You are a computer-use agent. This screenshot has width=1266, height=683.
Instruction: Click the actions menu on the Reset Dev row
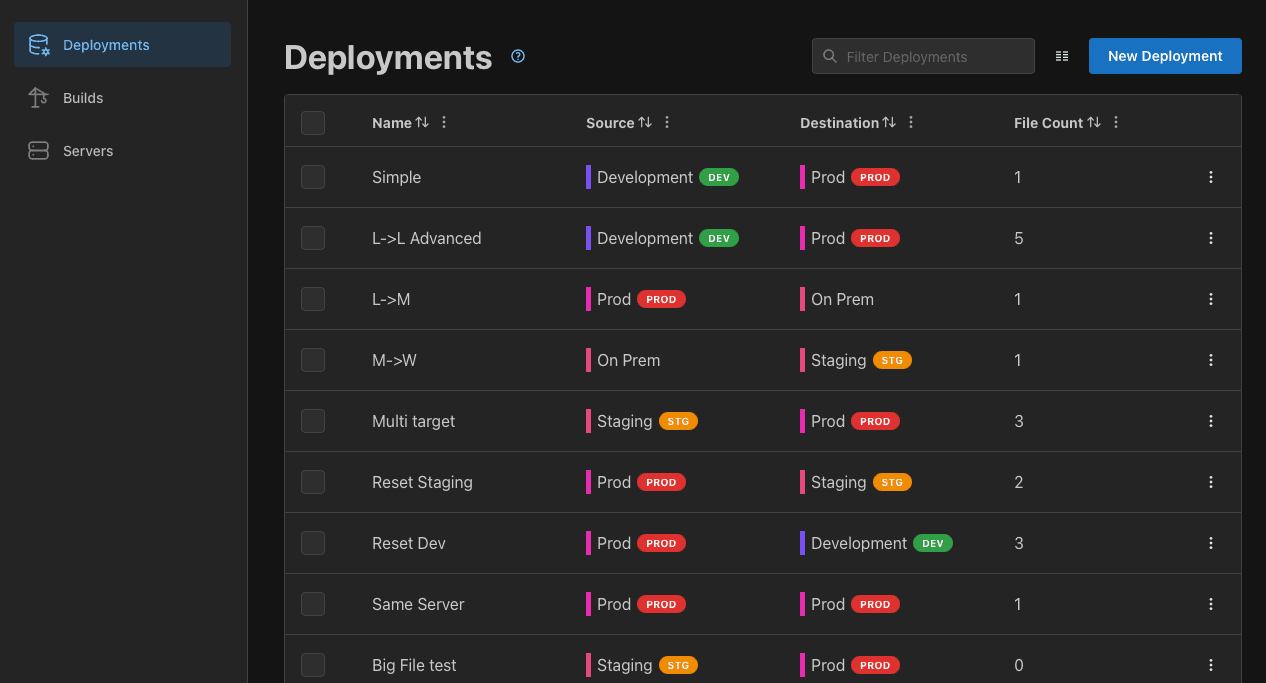coord(1210,543)
